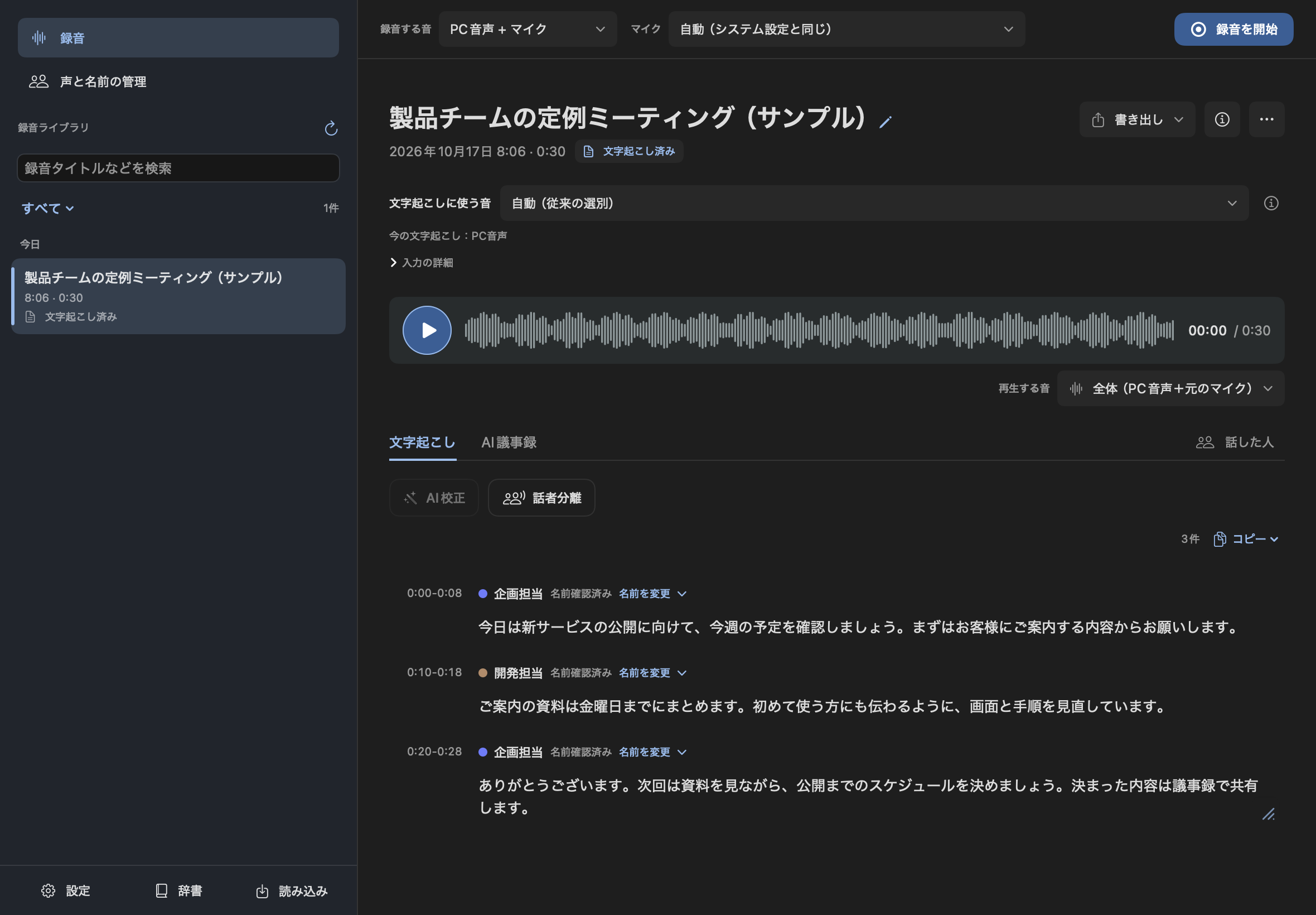Click 名前を変更 for 0:20-0:28 segment
Screen dimensions: 1316x915
(652, 752)
